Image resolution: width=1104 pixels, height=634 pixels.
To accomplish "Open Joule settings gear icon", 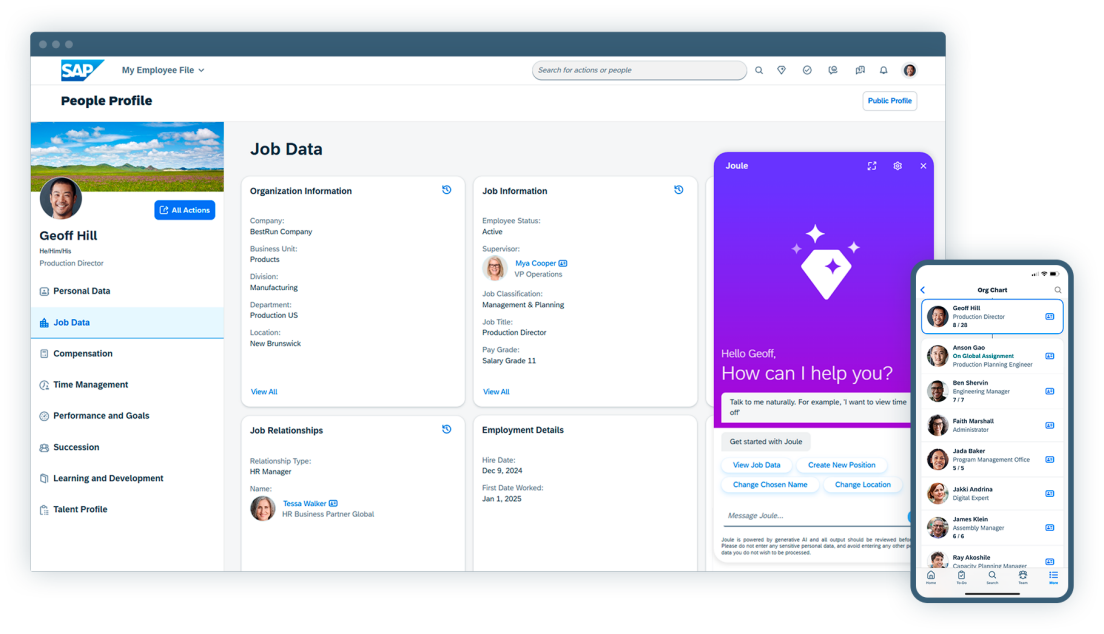I will click(x=897, y=166).
